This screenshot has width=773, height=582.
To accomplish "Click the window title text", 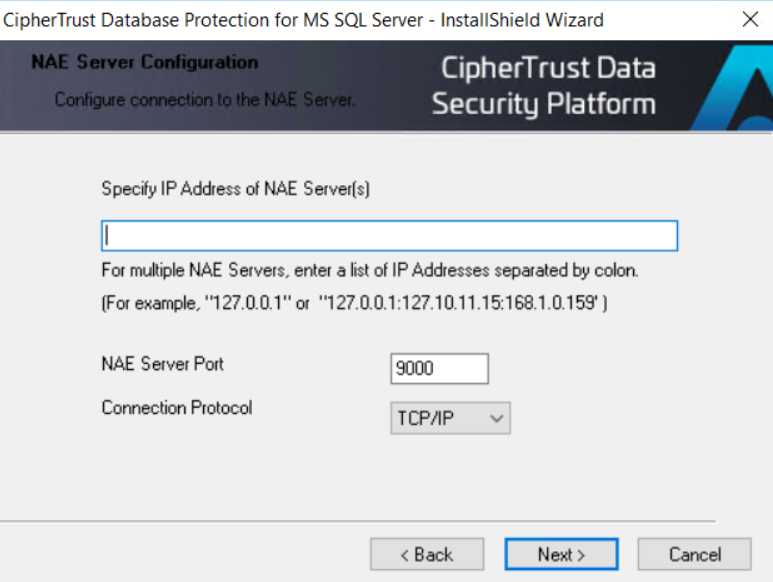I will point(303,20).
